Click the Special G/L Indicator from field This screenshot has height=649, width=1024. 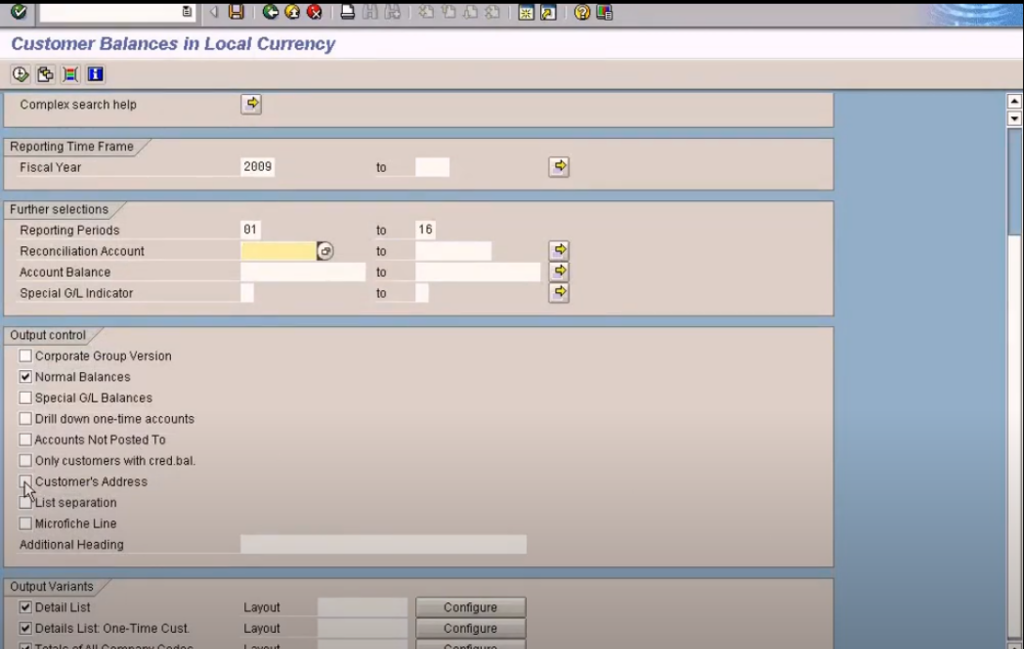coord(247,293)
